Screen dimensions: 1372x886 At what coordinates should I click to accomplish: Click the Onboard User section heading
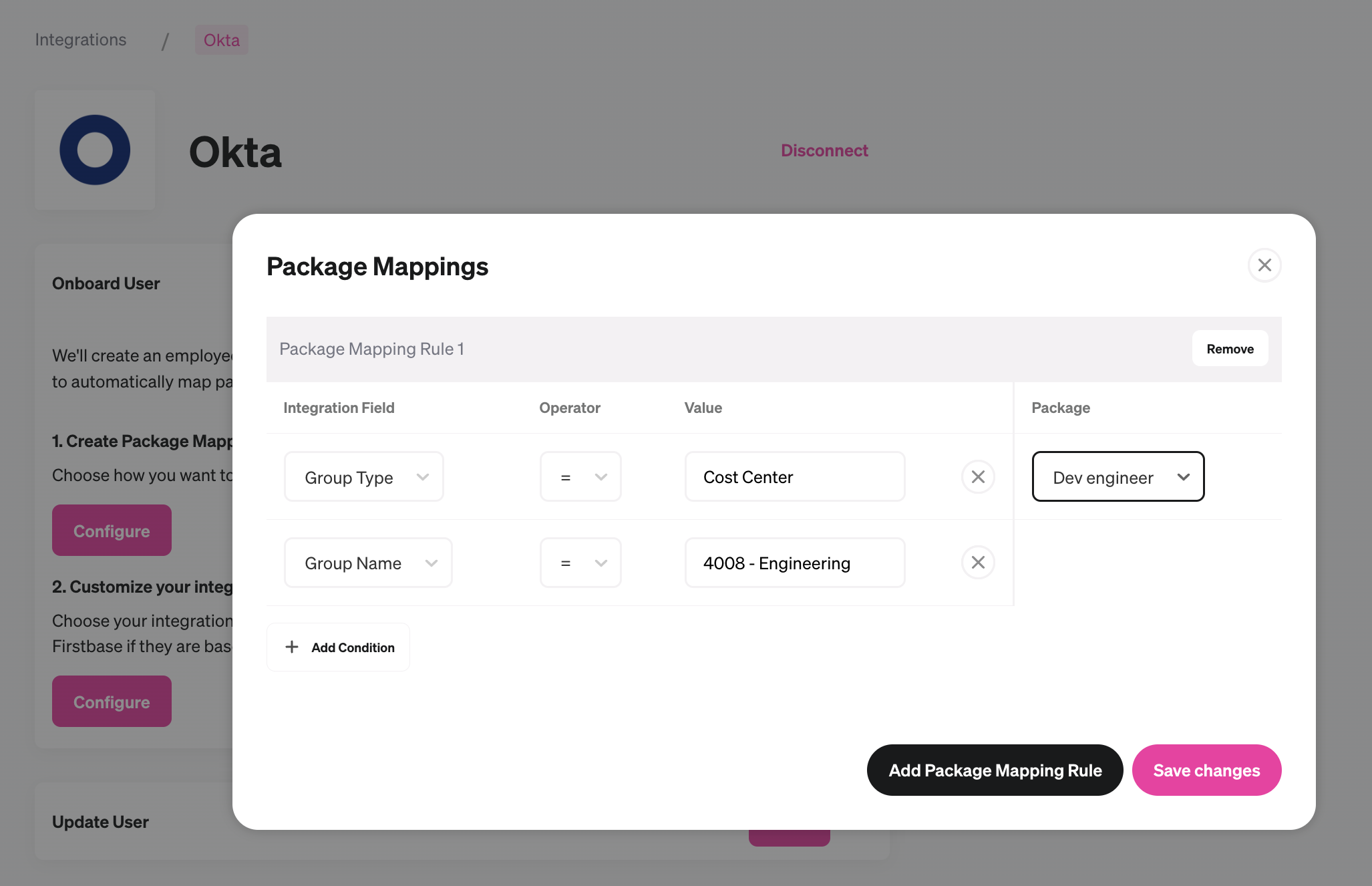point(106,283)
